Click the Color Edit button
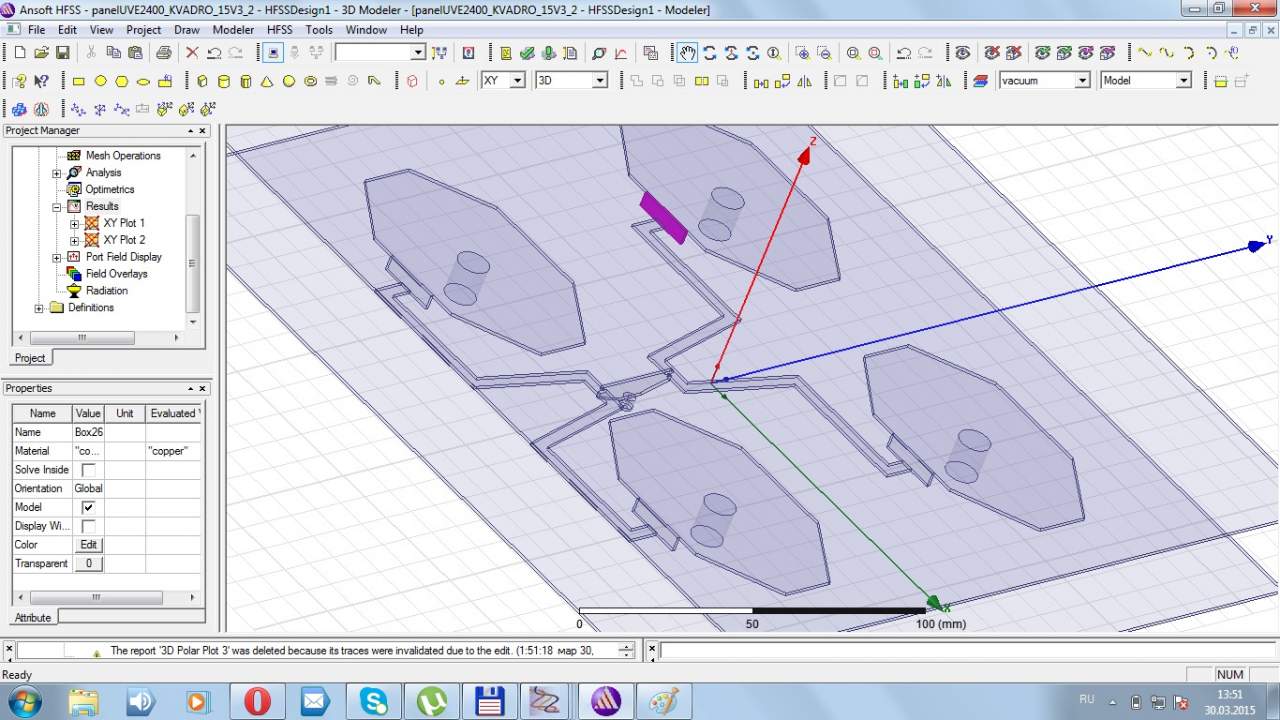This screenshot has height=720, width=1280. [88, 545]
